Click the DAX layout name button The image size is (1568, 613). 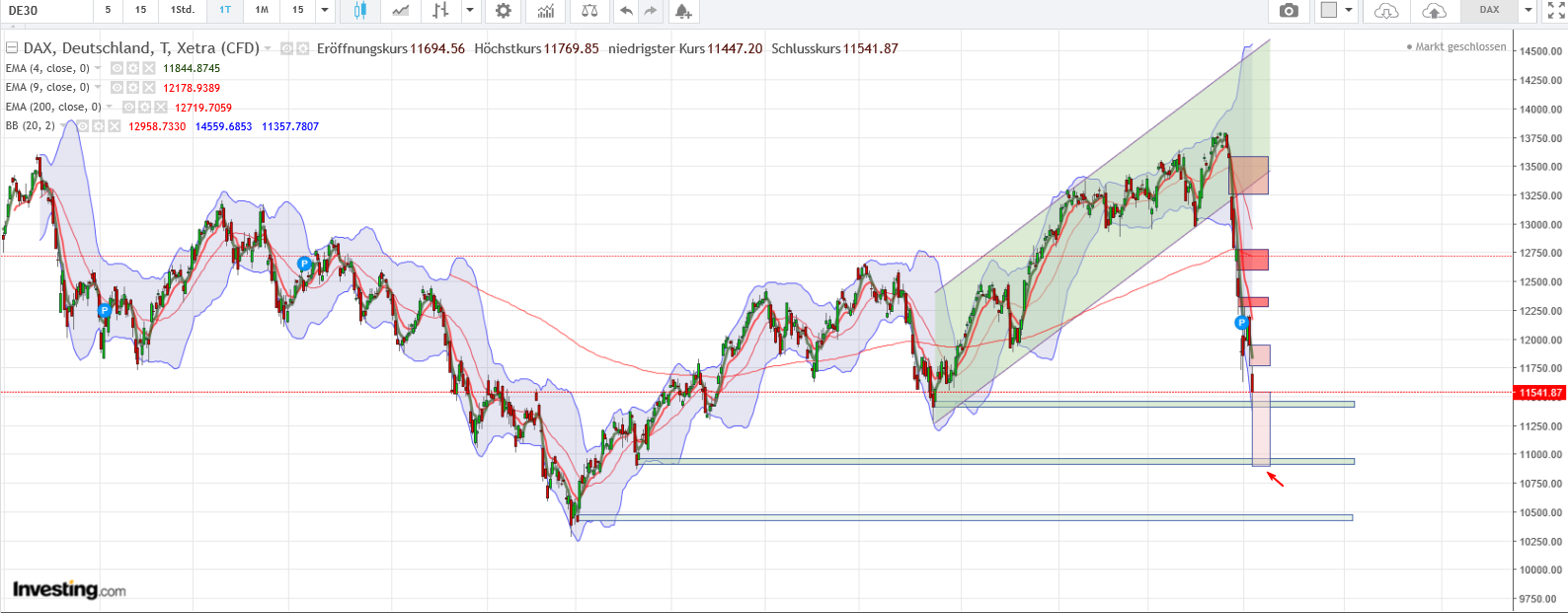click(x=1490, y=11)
